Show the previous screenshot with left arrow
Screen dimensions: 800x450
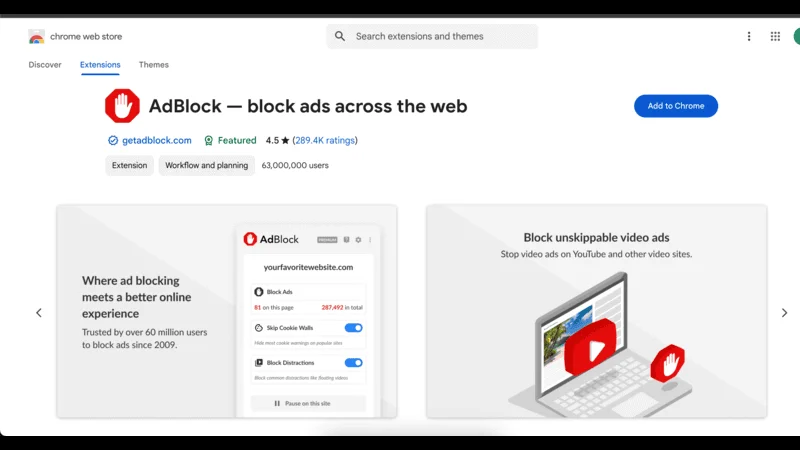[39, 313]
